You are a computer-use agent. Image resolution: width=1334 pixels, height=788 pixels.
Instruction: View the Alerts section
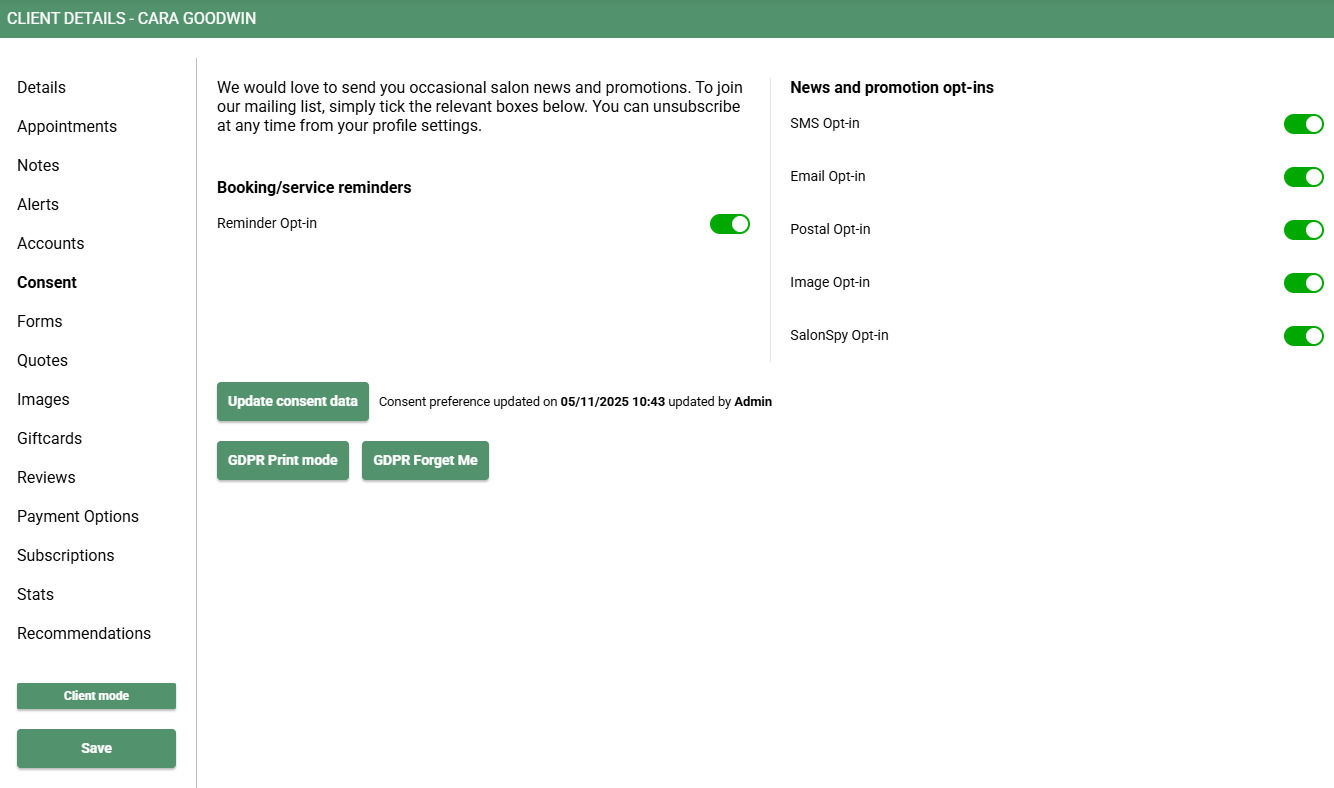point(38,205)
